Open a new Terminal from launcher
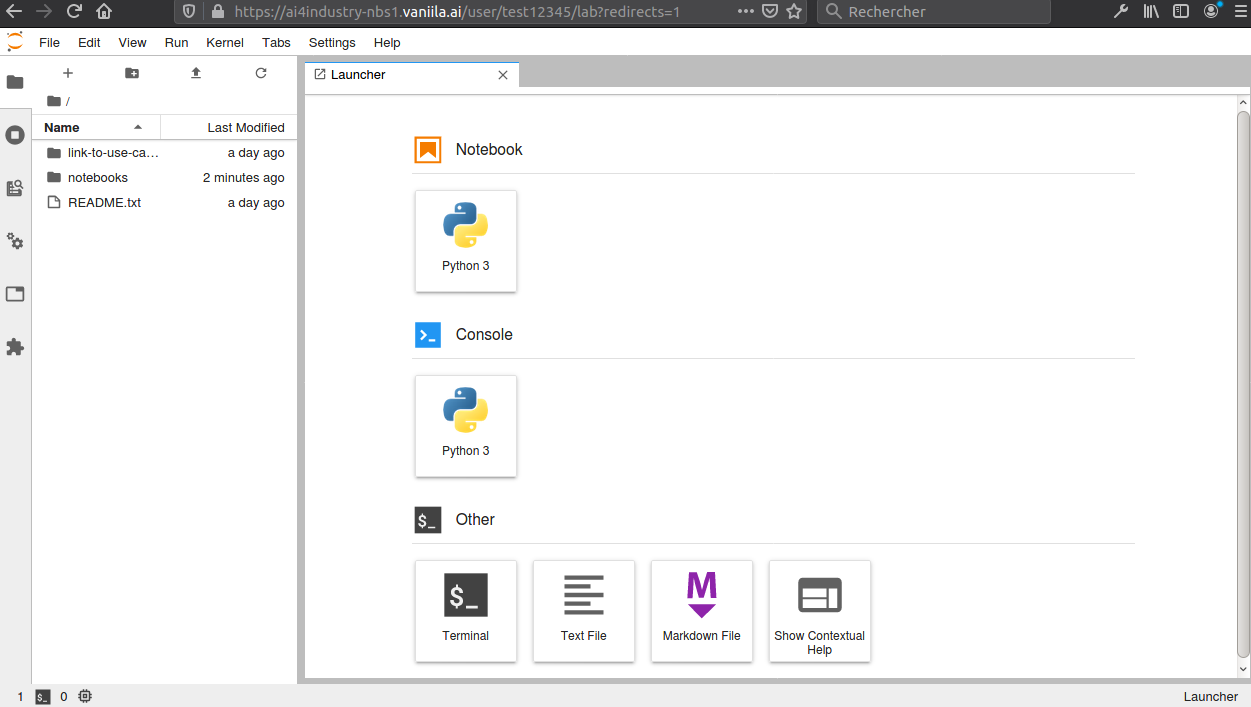The height and width of the screenshot is (707, 1251). click(466, 610)
